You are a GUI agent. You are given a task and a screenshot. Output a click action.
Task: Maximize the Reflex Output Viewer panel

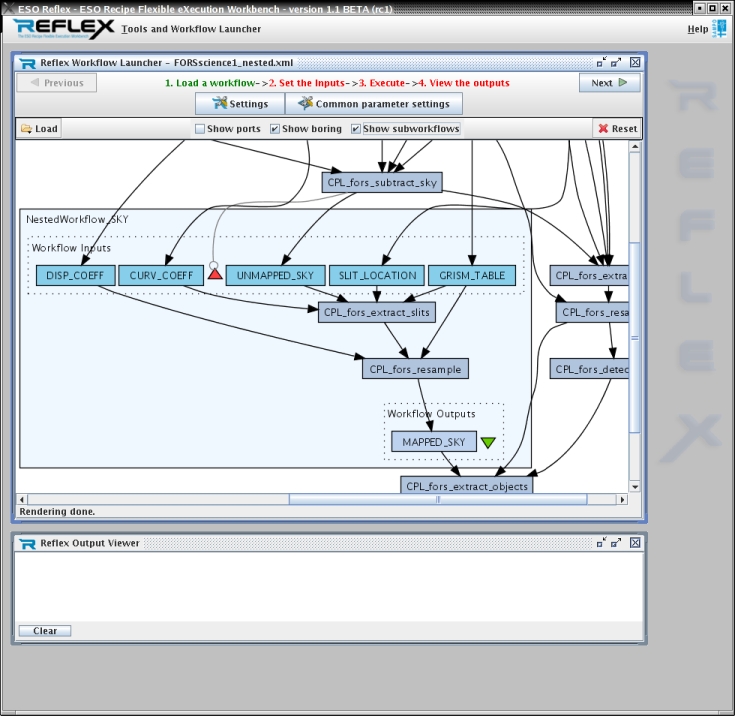(x=617, y=542)
